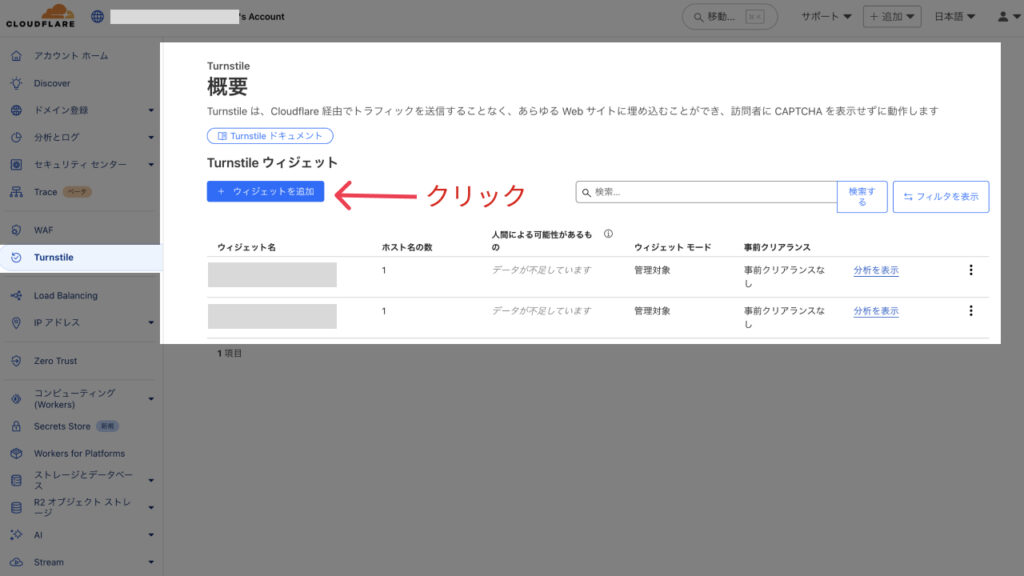Click the Discover lightbulb icon

[16, 83]
